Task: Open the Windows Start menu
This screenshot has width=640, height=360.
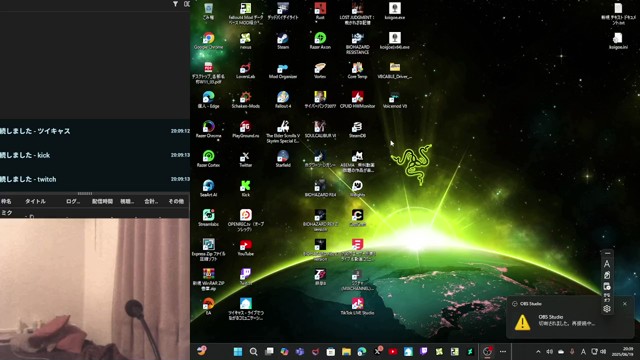Action: (238, 351)
